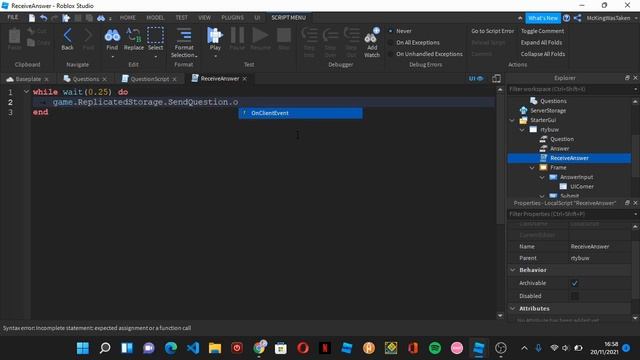
Task: Close the ReceiveAnswer script tab
Action: coord(244,79)
